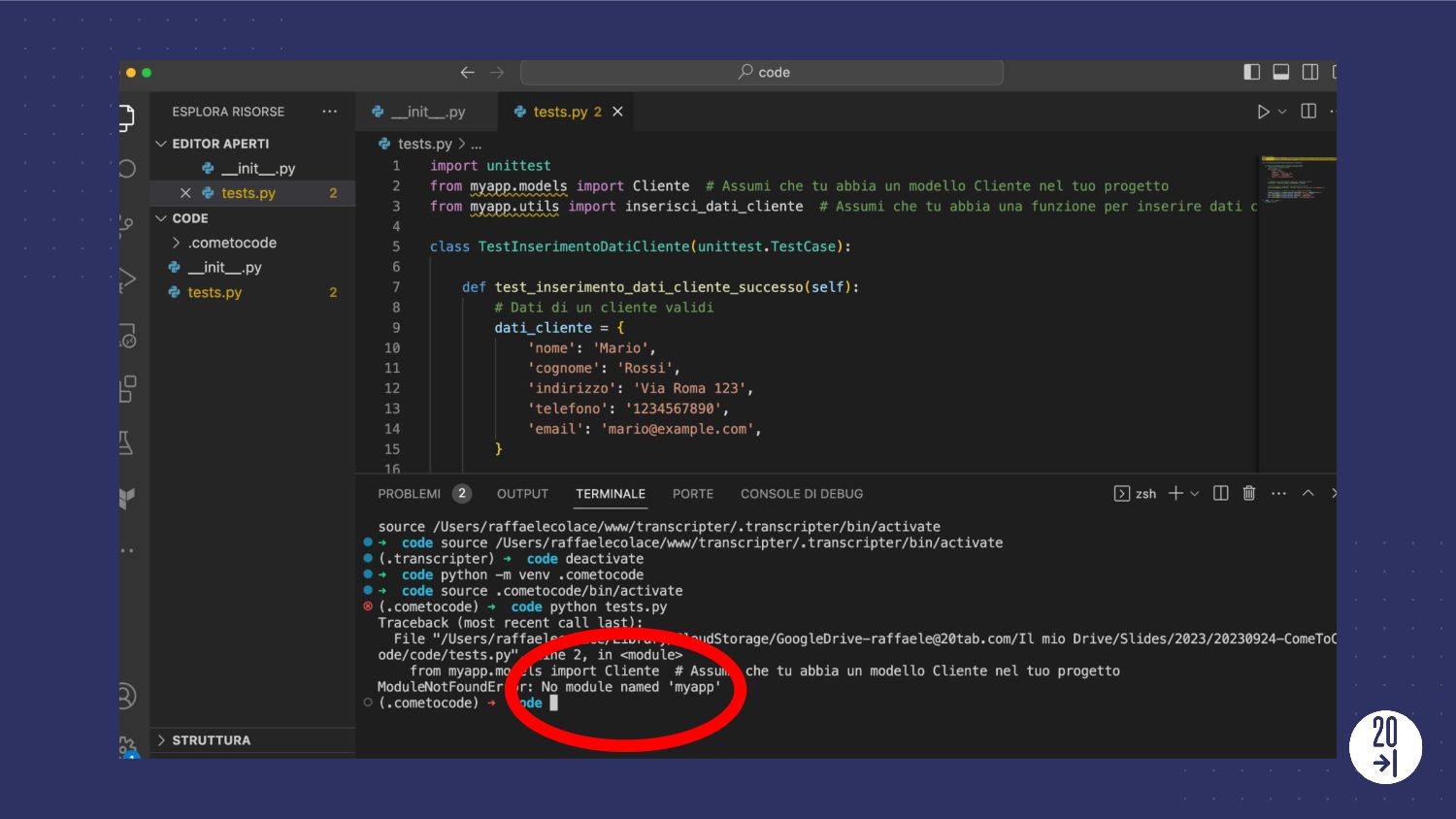This screenshot has width=1456, height=819.
Task: Click the problems count badge 2
Action: (462, 494)
